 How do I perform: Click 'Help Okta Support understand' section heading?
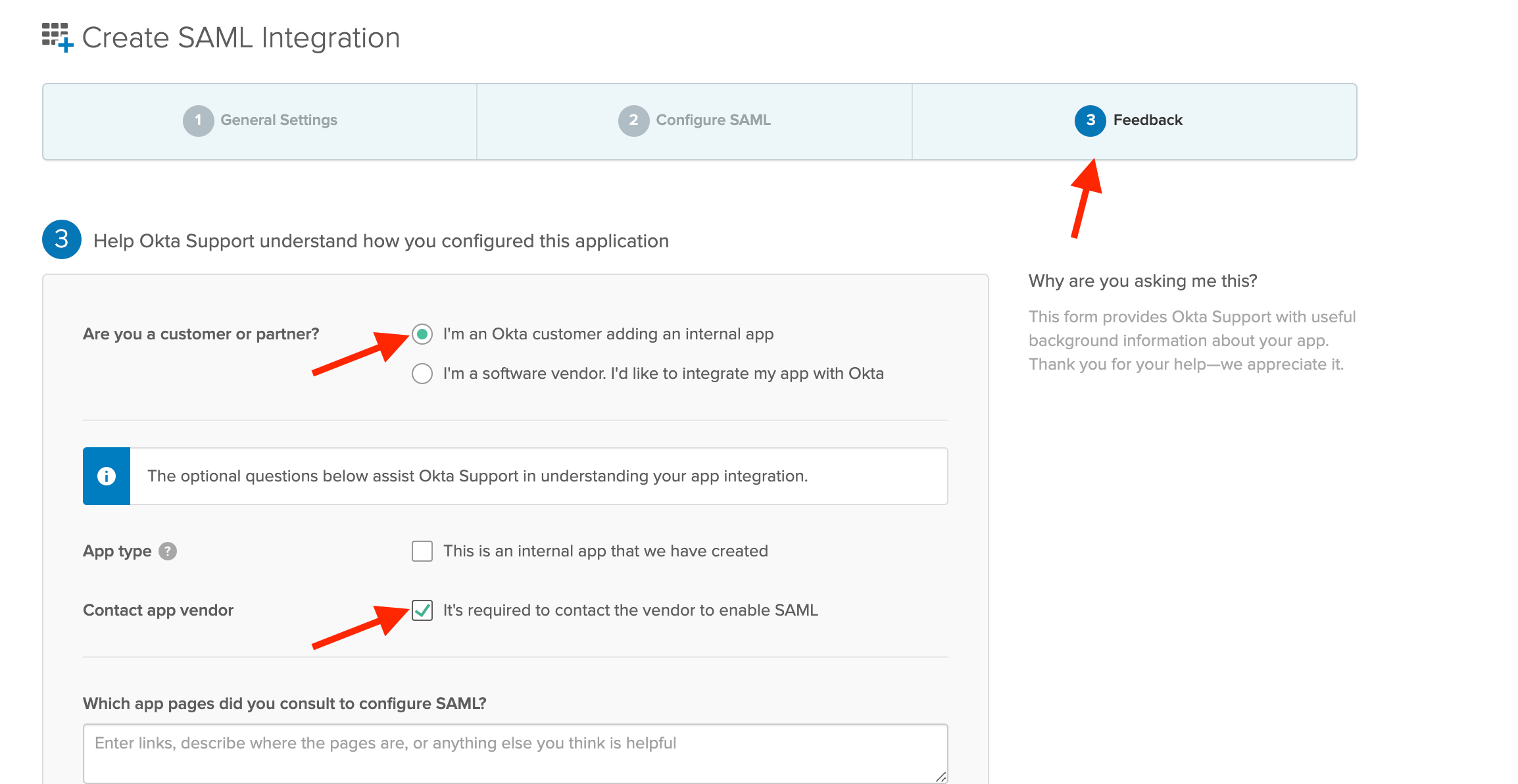pos(381,241)
